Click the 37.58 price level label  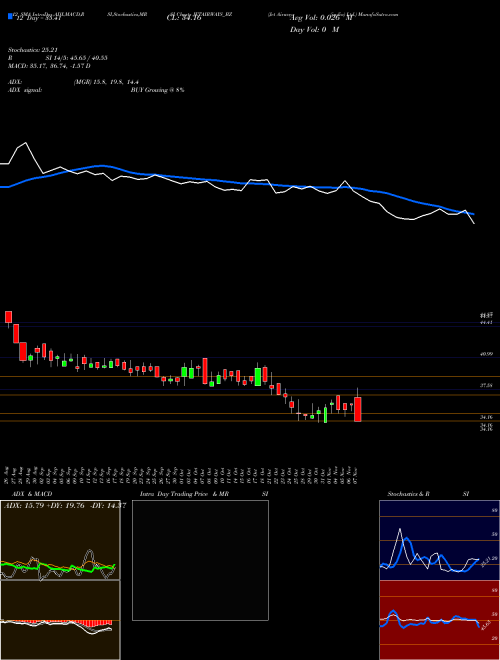(486, 385)
